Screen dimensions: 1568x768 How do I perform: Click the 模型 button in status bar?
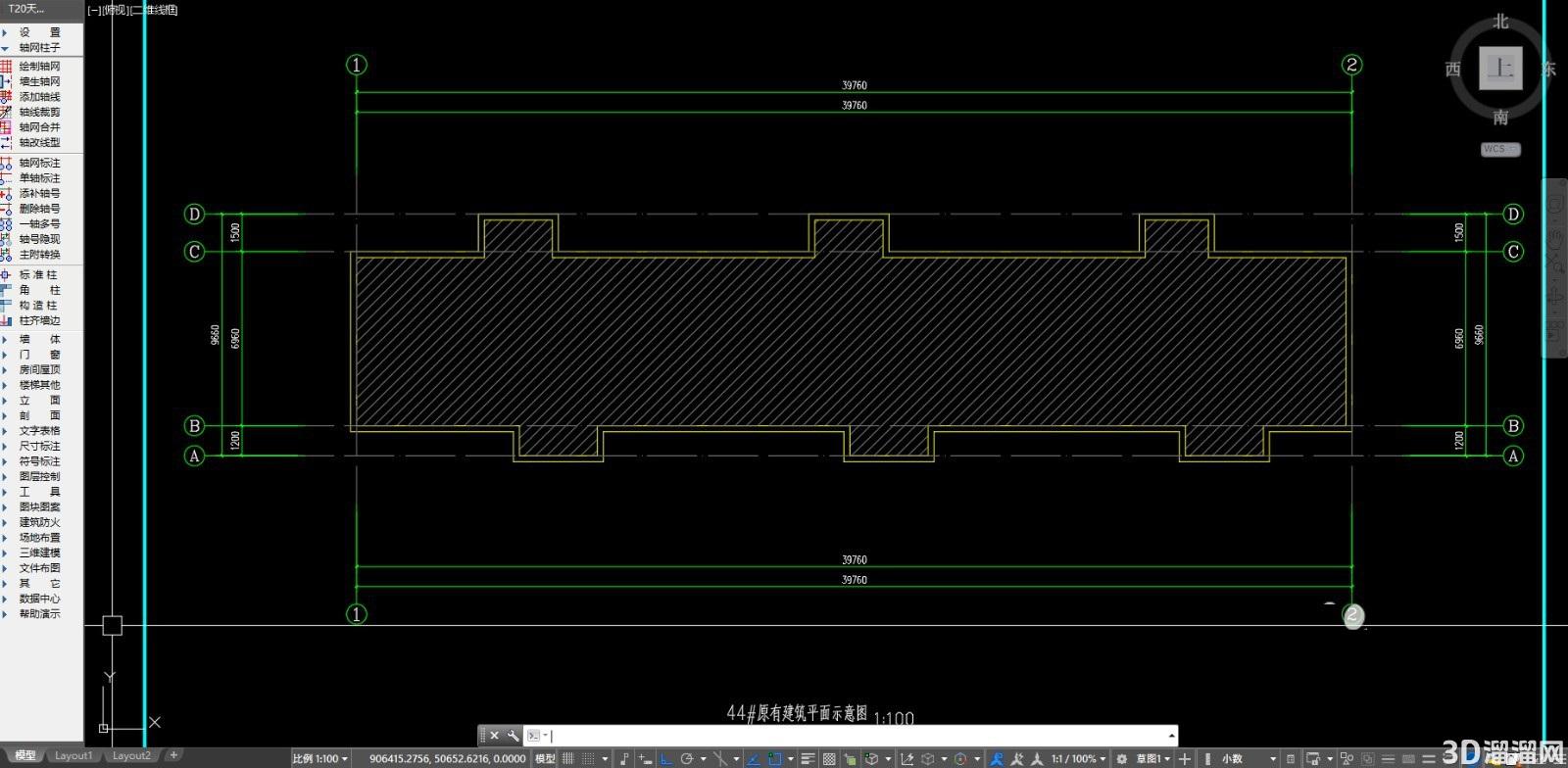pos(545,758)
